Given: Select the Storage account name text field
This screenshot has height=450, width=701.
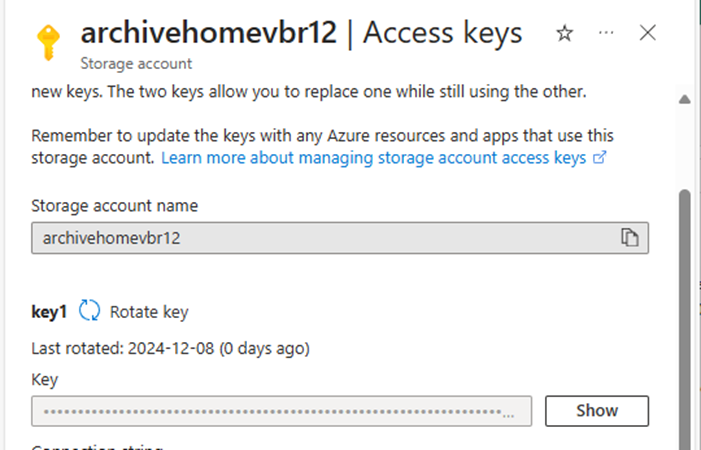Looking at the screenshot, I should pyautogui.click(x=340, y=238).
